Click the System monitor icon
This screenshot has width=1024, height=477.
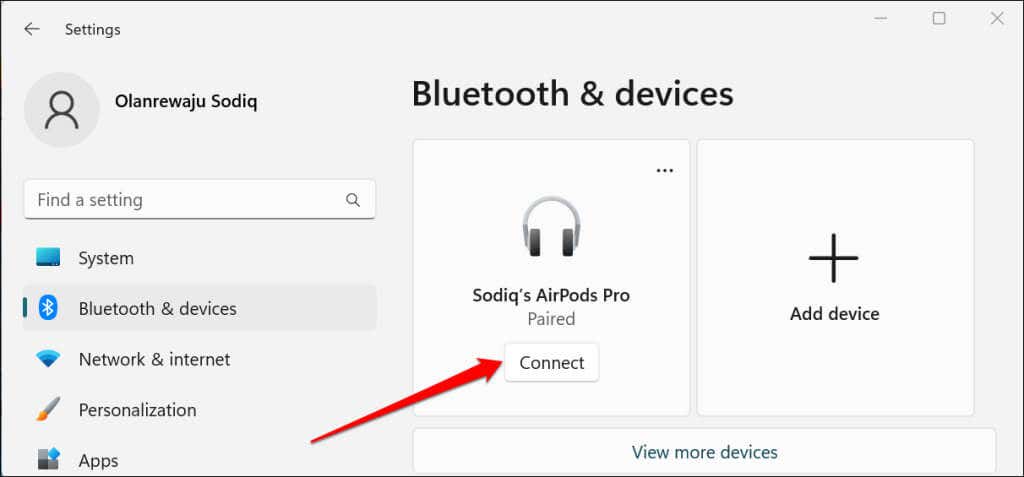[x=48, y=258]
